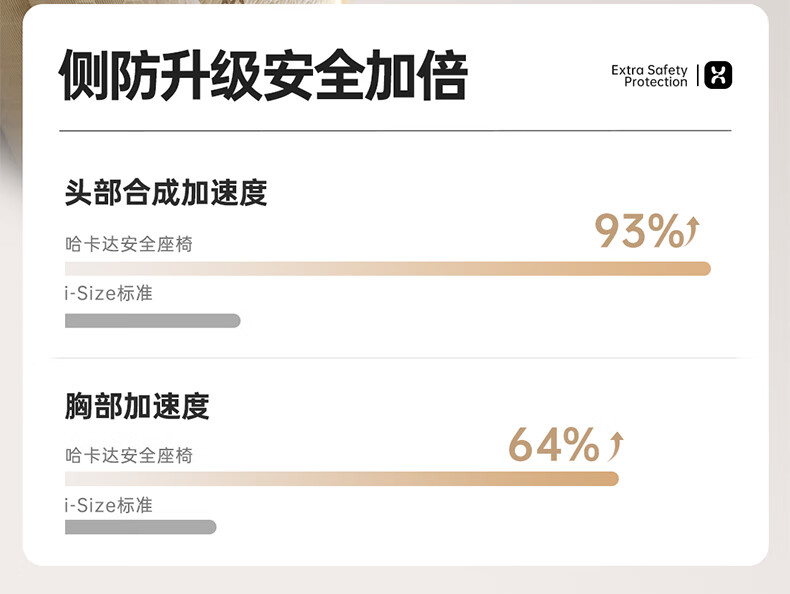The image size is (790, 594).
Task: Click the Extra Safety Protection text
Action: [649, 76]
